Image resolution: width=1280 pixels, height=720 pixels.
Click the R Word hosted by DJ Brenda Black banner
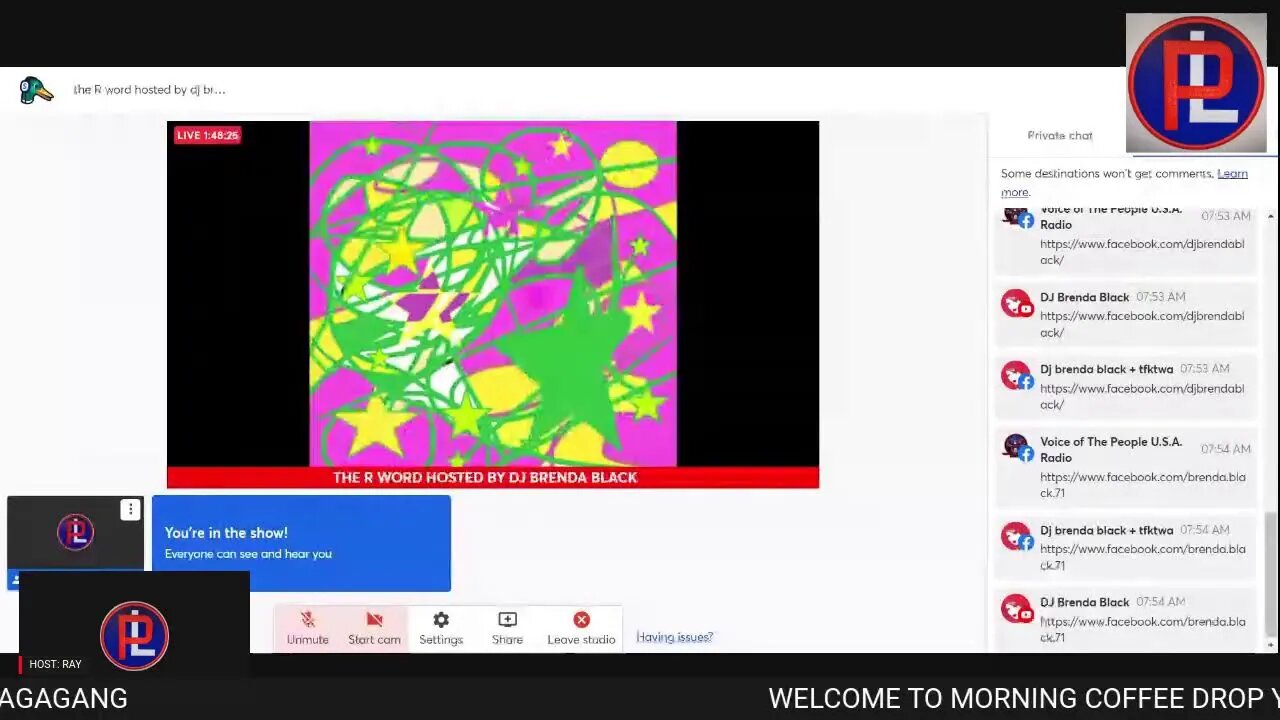[x=493, y=478]
